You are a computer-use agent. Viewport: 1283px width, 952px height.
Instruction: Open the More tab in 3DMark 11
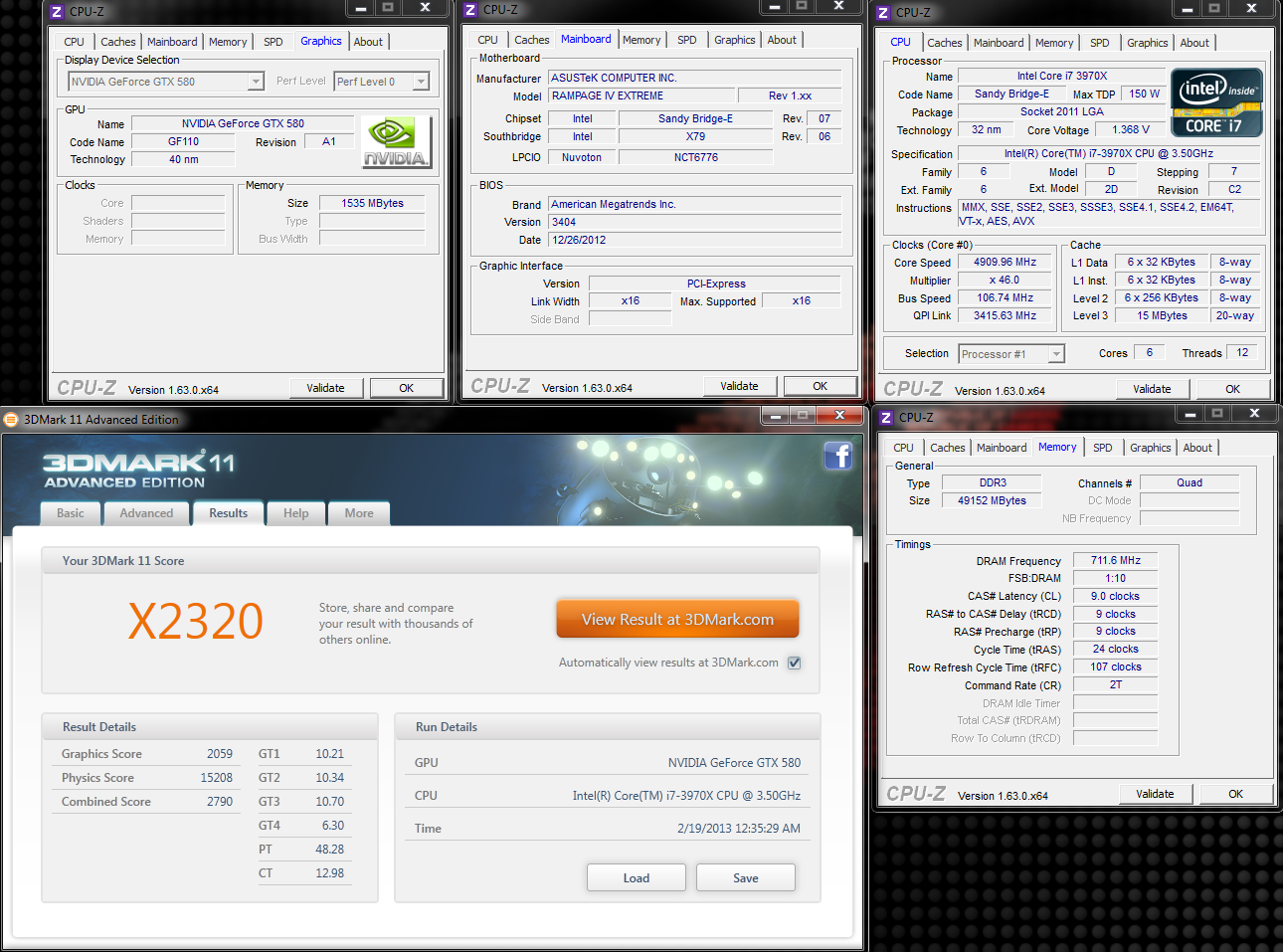click(359, 513)
